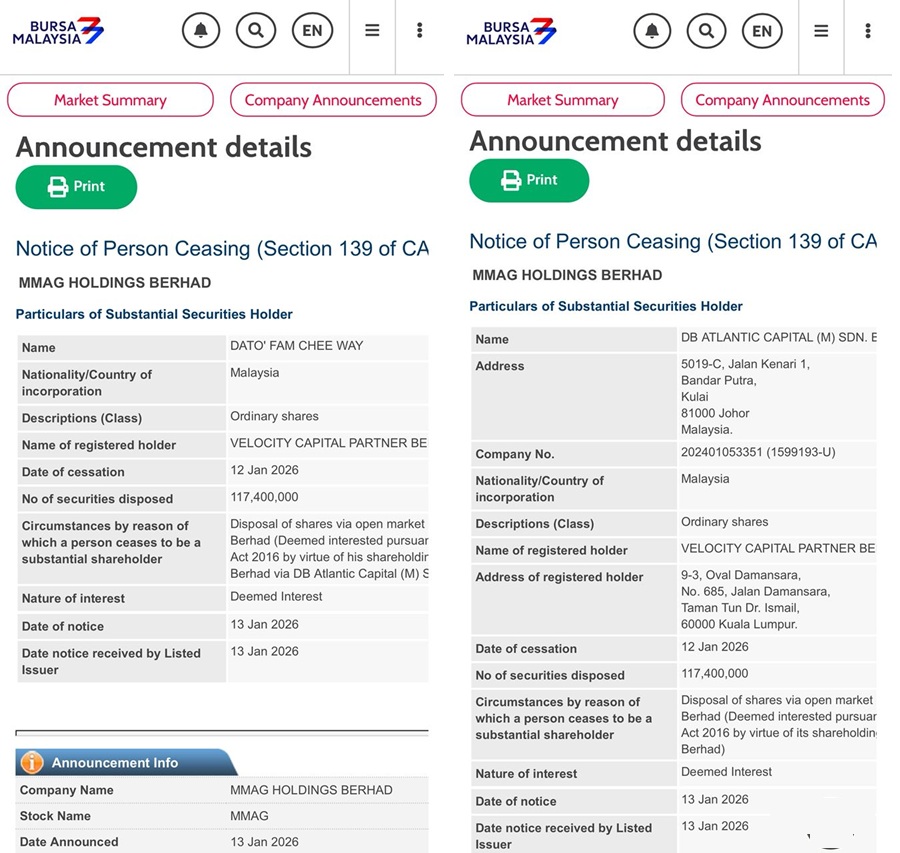
Task: Click Bursa Malaysia logo in right panel
Action: [511, 32]
